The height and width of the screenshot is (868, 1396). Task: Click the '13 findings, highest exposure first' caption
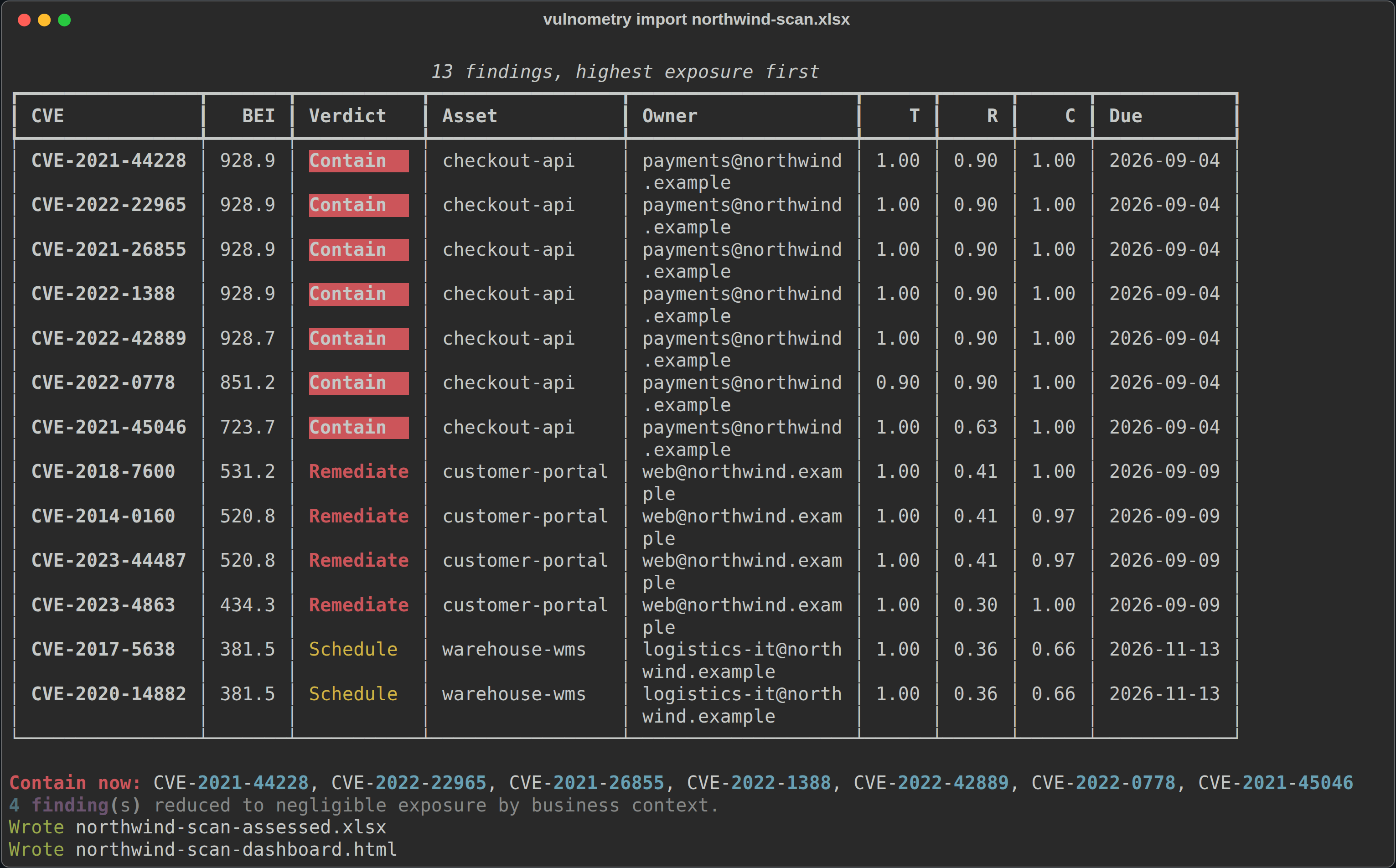(x=625, y=72)
